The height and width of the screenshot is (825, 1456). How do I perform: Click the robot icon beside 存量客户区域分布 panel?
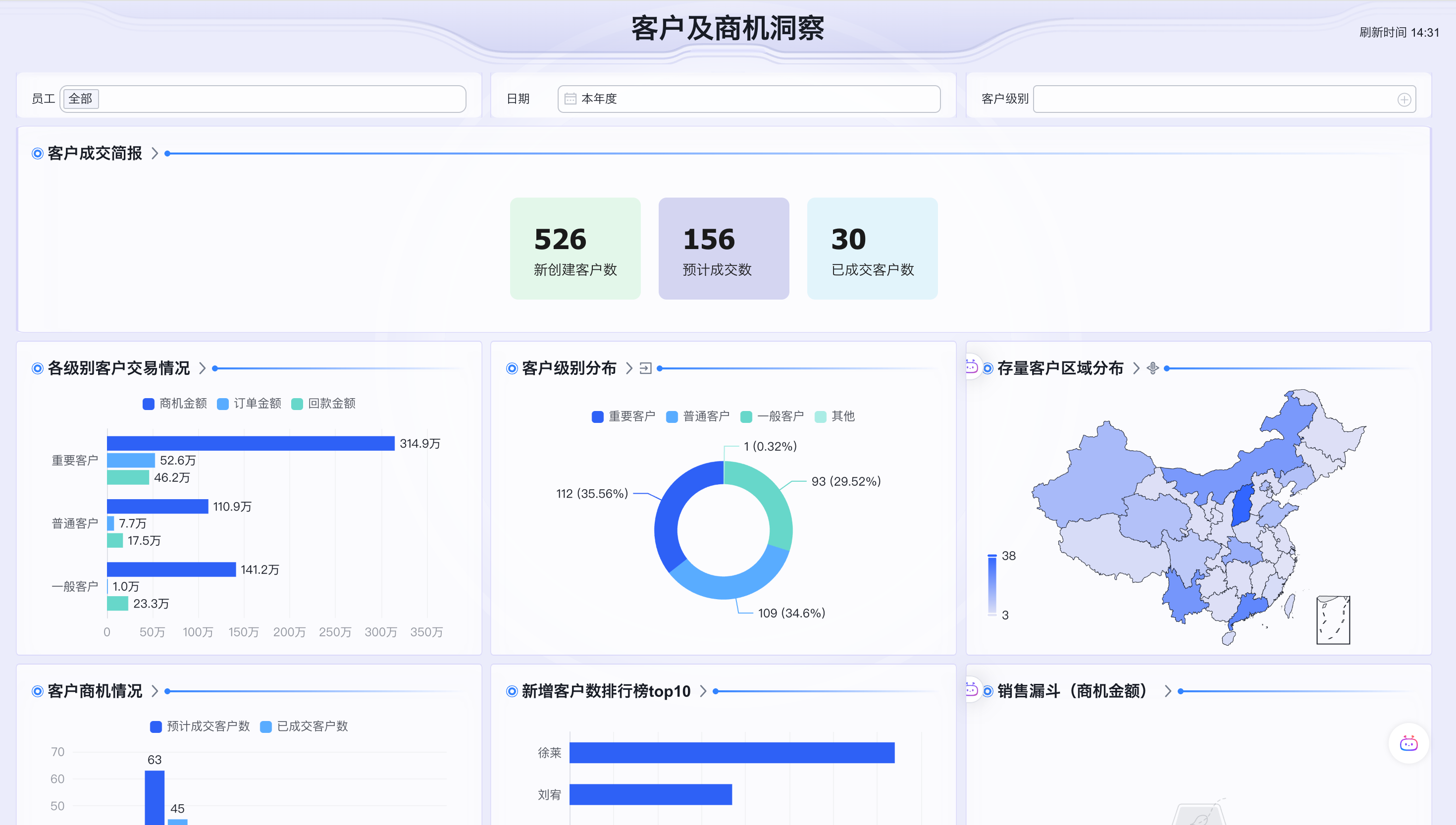click(971, 367)
